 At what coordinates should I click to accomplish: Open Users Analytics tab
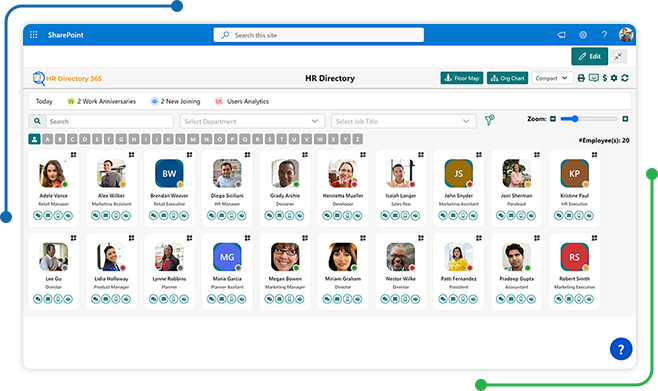(x=242, y=101)
